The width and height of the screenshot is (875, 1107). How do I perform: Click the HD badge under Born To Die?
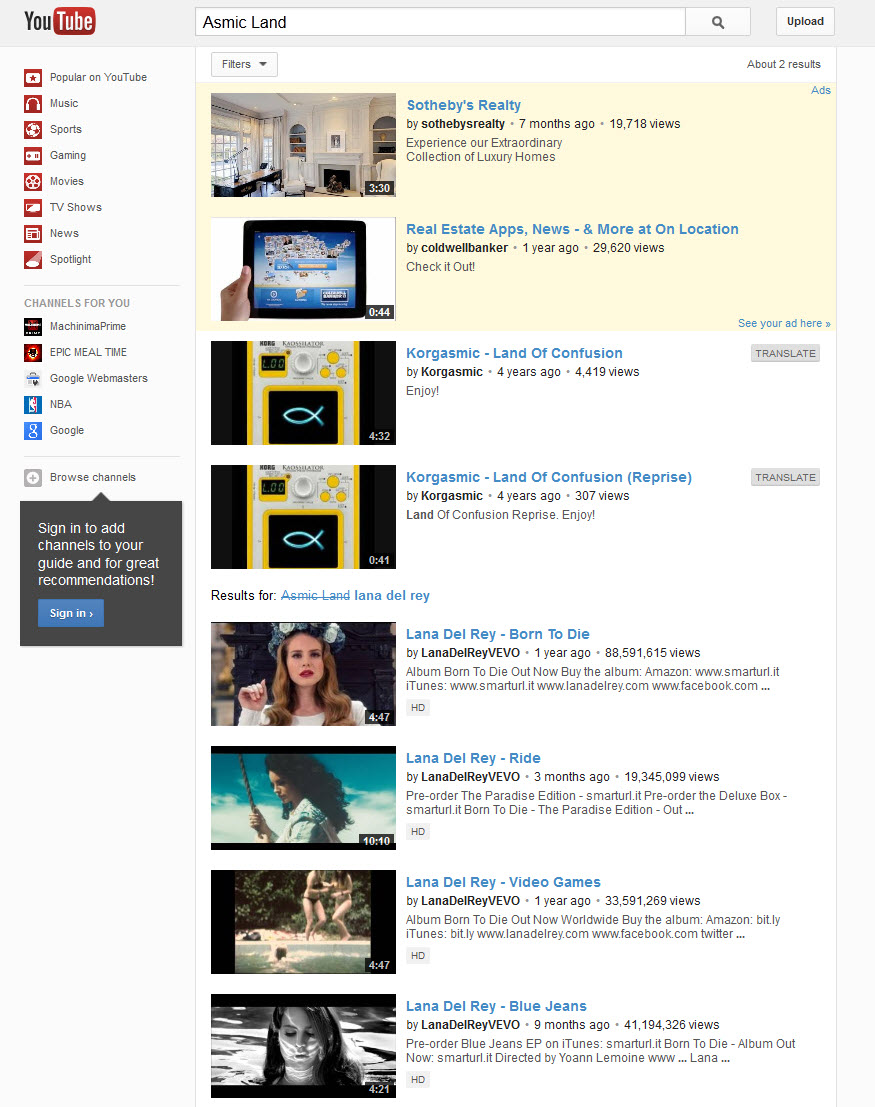[418, 707]
